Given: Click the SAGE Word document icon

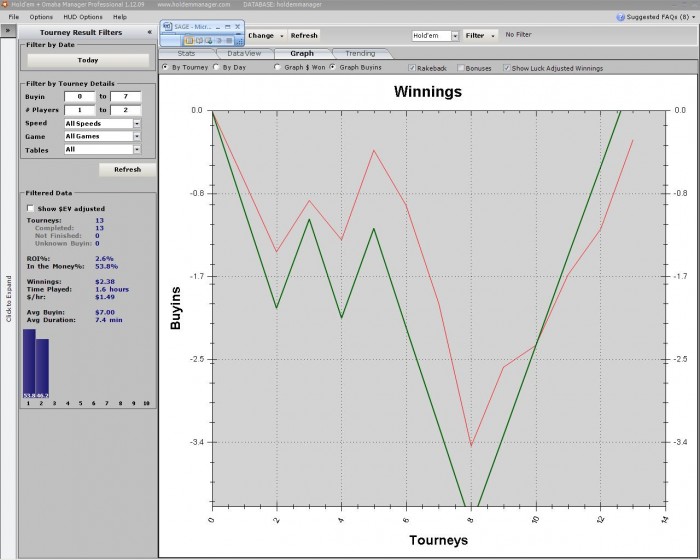Looking at the screenshot, I should coord(167,26).
